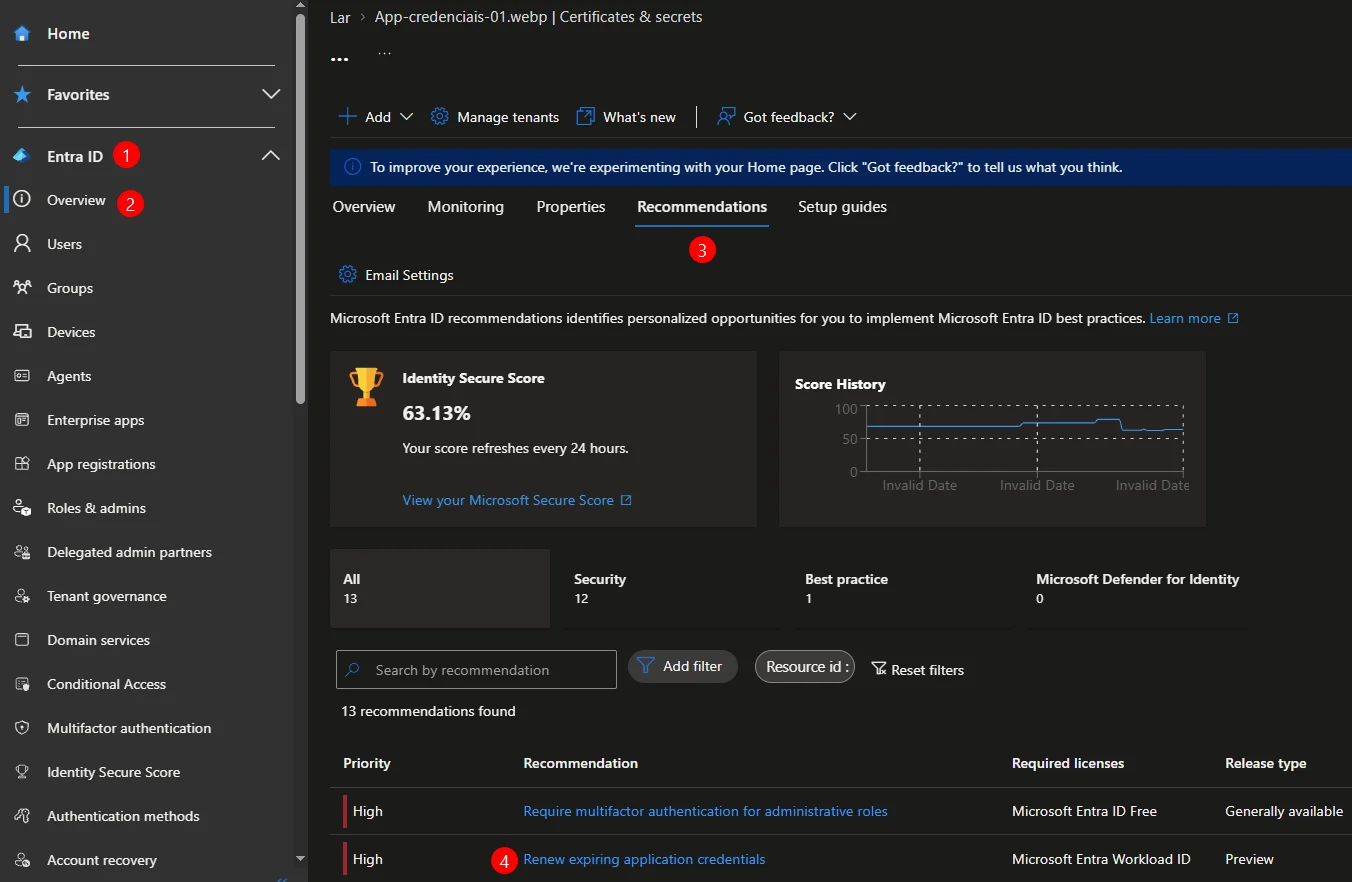Viewport: 1352px width, 882px height.
Task: Click the Score History chart
Action: coord(1025,440)
